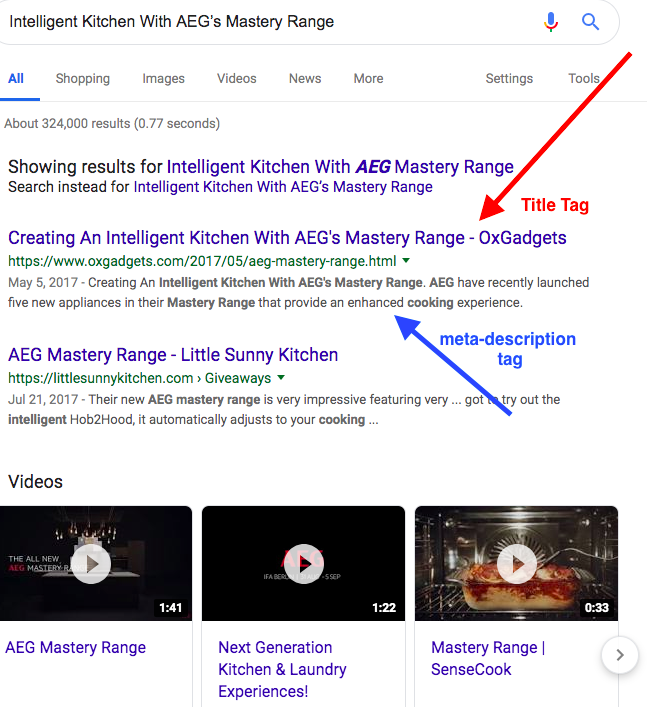Click the 'Videos' section heading
The width and height of the screenshot is (647, 707).
pyautogui.click(x=35, y=482)
